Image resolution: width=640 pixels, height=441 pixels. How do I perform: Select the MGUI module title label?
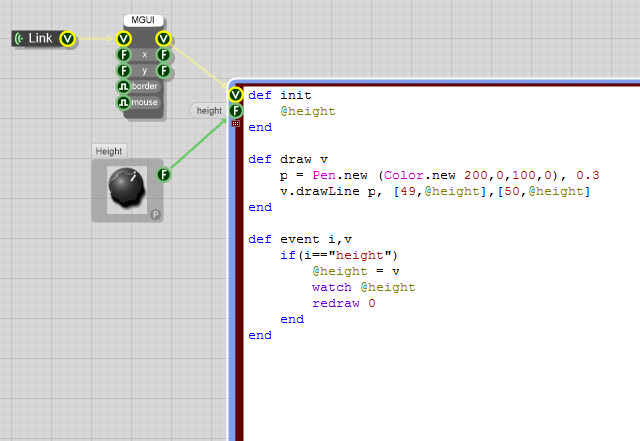pos(144,21)
